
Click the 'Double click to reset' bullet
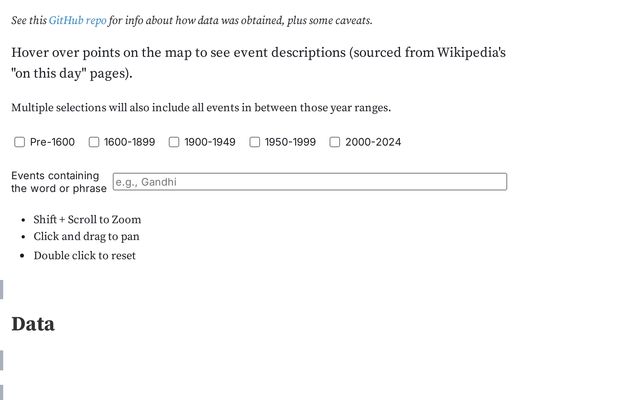(x=84, y=255)
